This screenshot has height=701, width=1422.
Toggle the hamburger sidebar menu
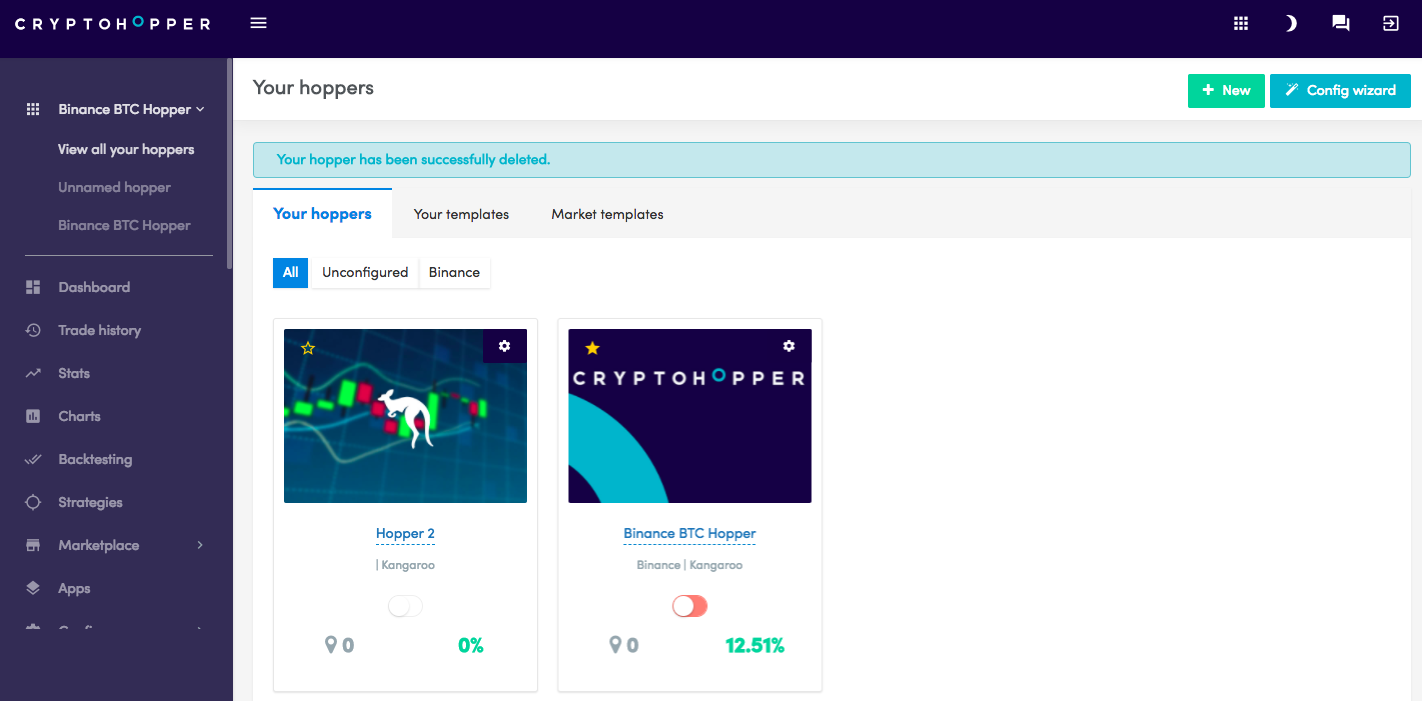pos(258,23)
